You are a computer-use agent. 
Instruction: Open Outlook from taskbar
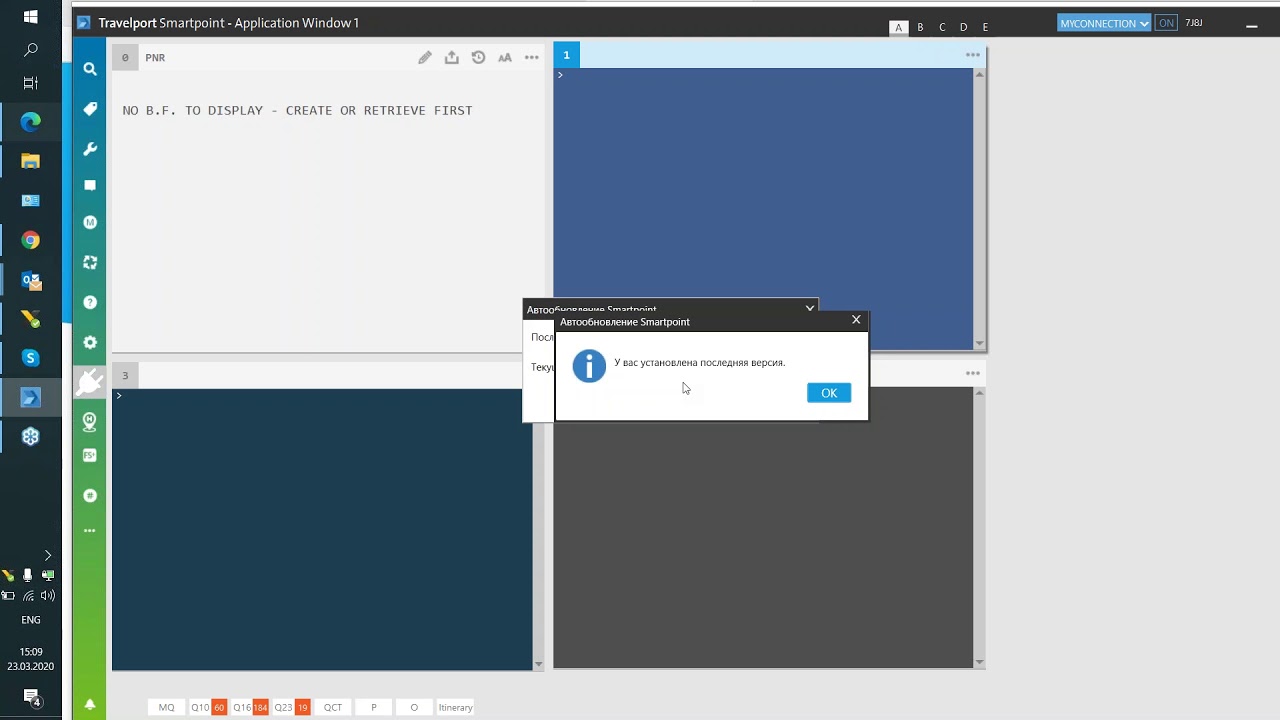[31, 281]
